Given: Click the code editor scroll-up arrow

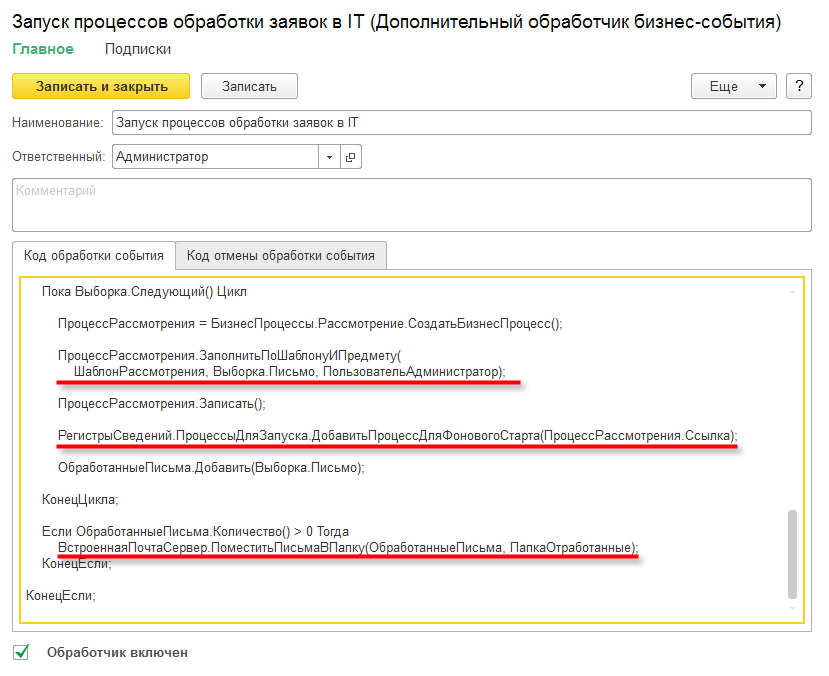Looking at the screenshot, I should pyautogui.click(x=793, y=292).
